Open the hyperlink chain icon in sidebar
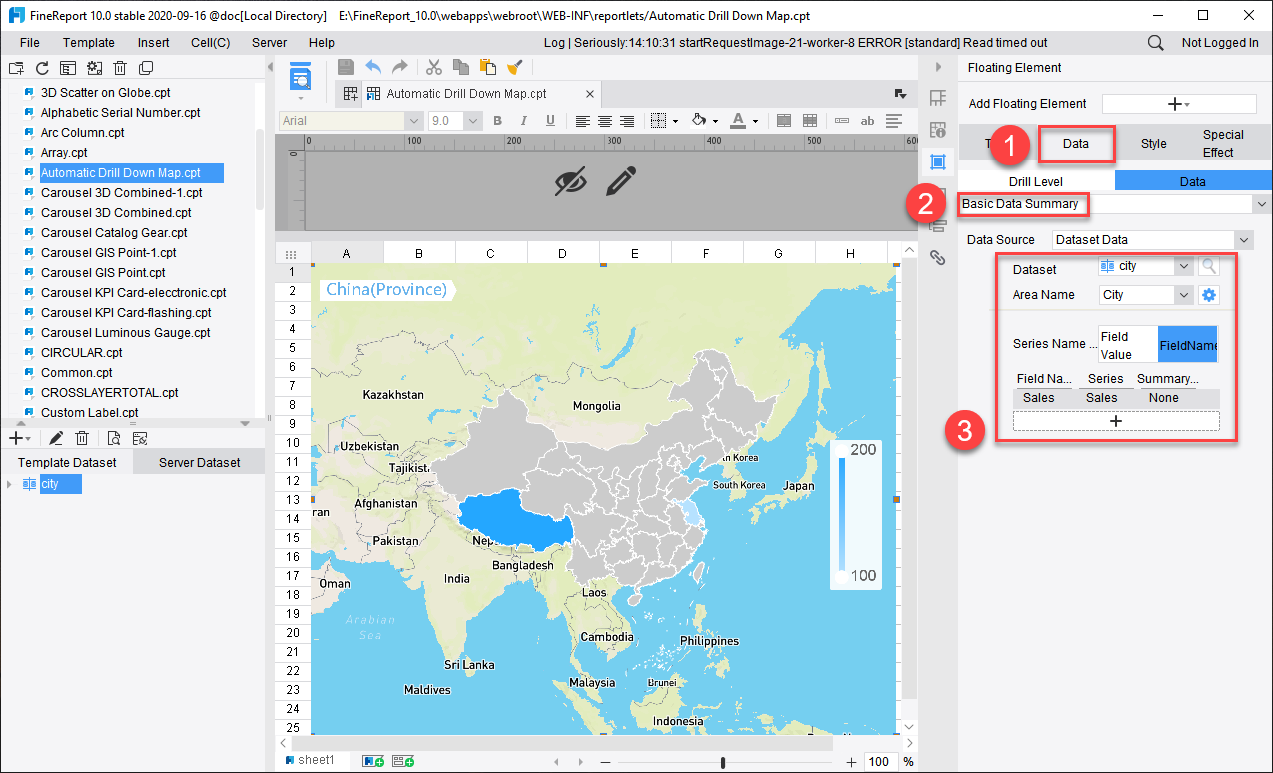This screenshot has height=773, width=1273. pos(937,257)
